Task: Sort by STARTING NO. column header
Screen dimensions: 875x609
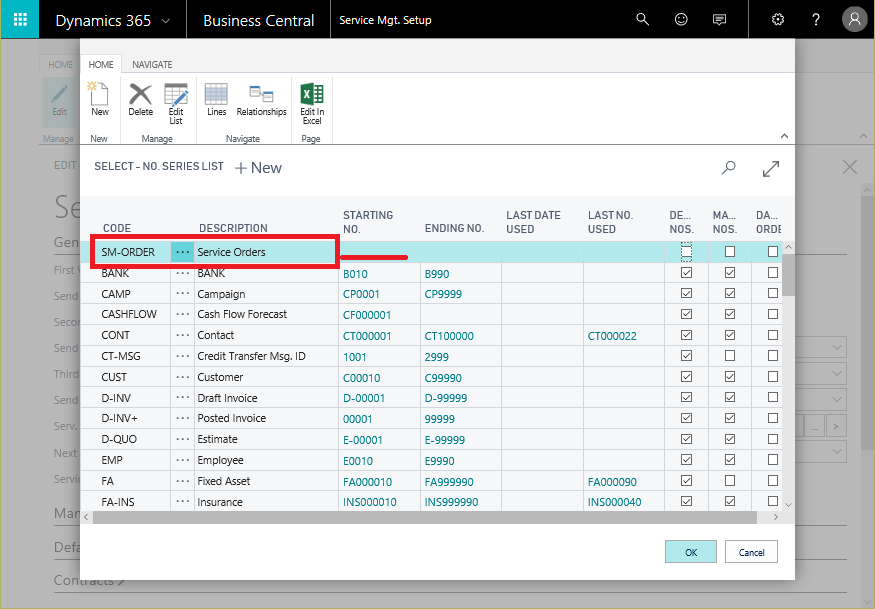Action: pos(368,222)
